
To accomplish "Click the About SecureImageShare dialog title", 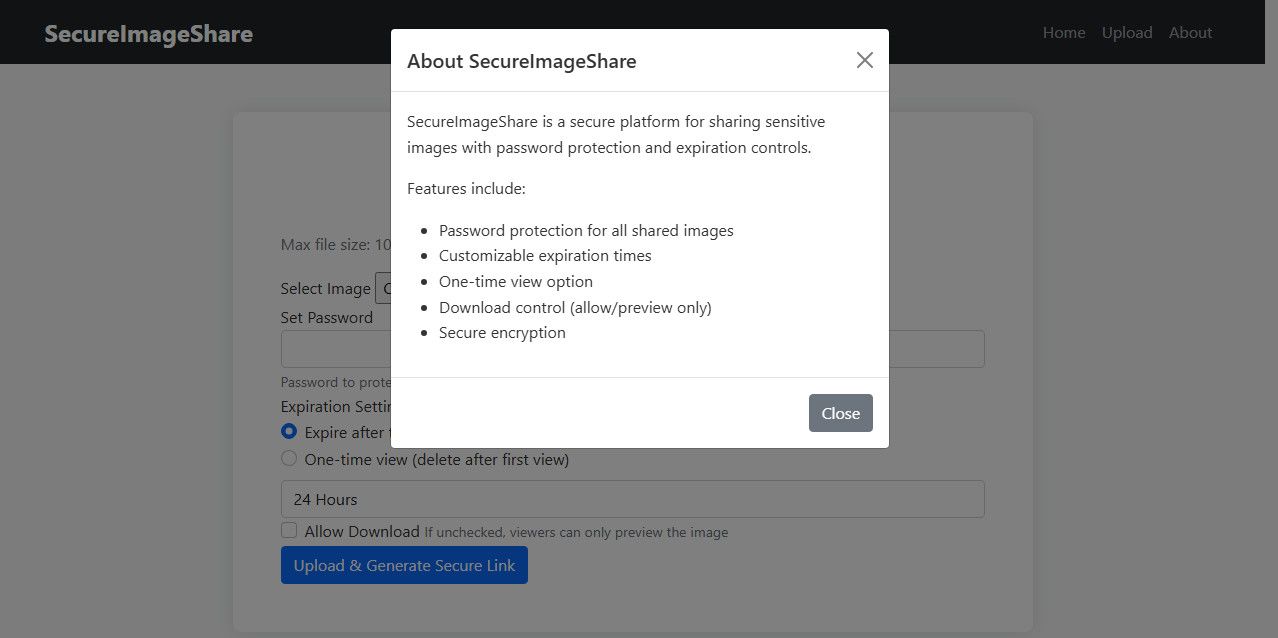I will point(521,61).
